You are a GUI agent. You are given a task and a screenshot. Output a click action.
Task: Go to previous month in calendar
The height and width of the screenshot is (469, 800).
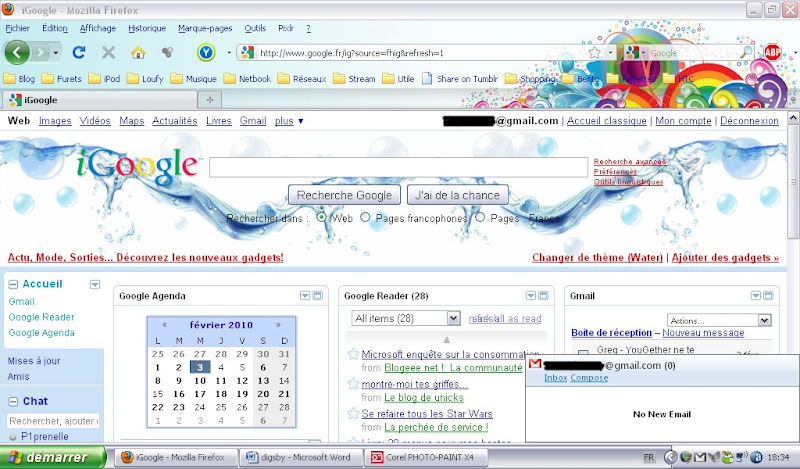coord(164,325)
